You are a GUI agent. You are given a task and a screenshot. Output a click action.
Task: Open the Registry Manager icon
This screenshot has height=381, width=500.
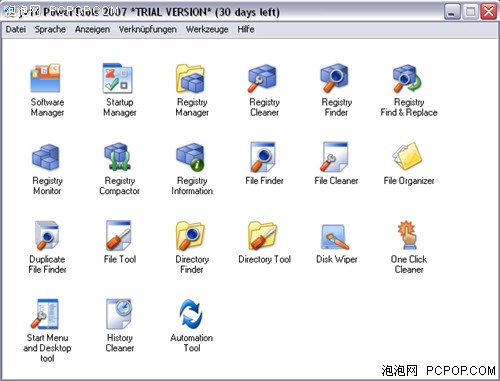click(x=190, y=79)
